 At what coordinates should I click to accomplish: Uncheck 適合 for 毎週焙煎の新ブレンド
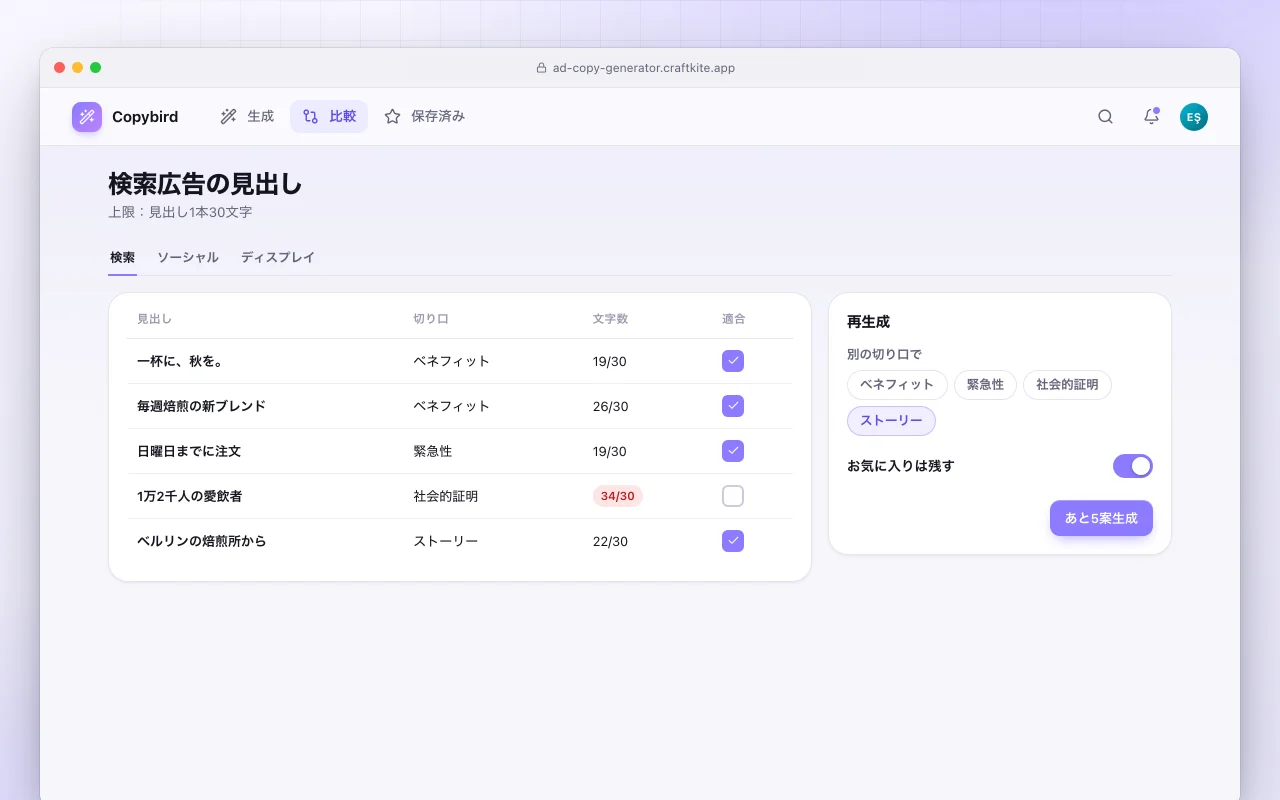click(x=733, y=406)
